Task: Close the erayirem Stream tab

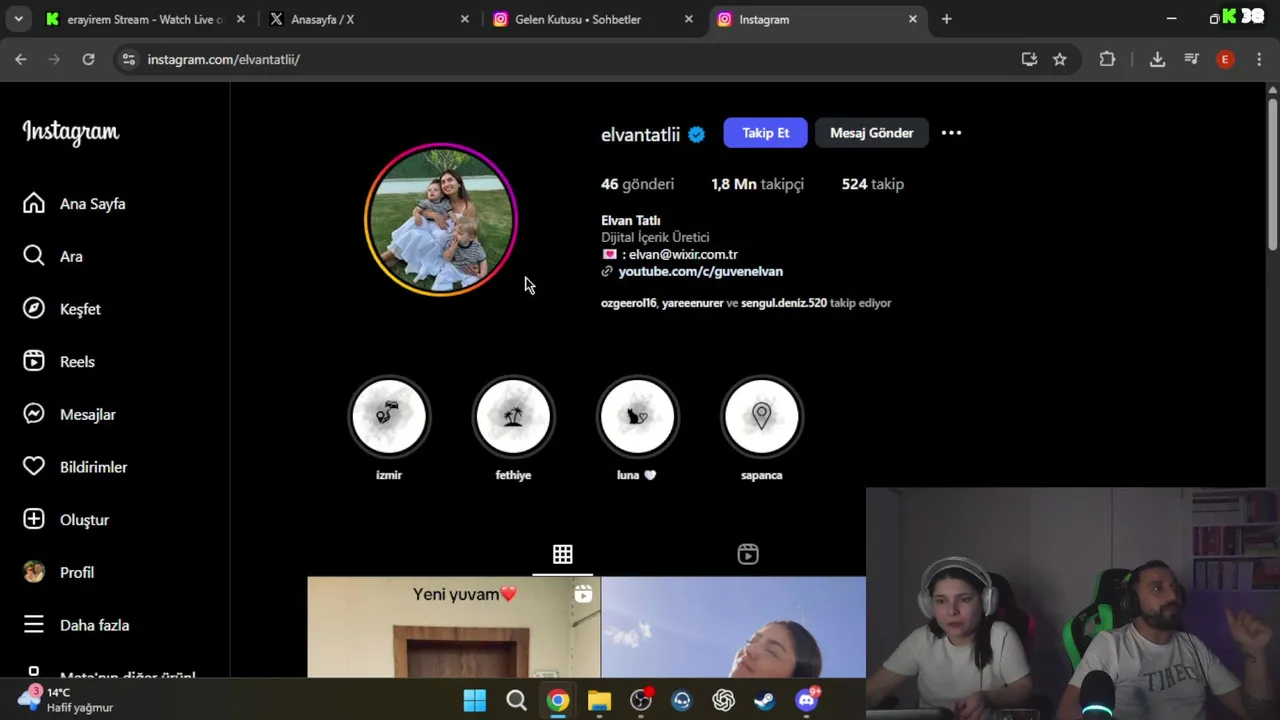Action: [240, 19]
